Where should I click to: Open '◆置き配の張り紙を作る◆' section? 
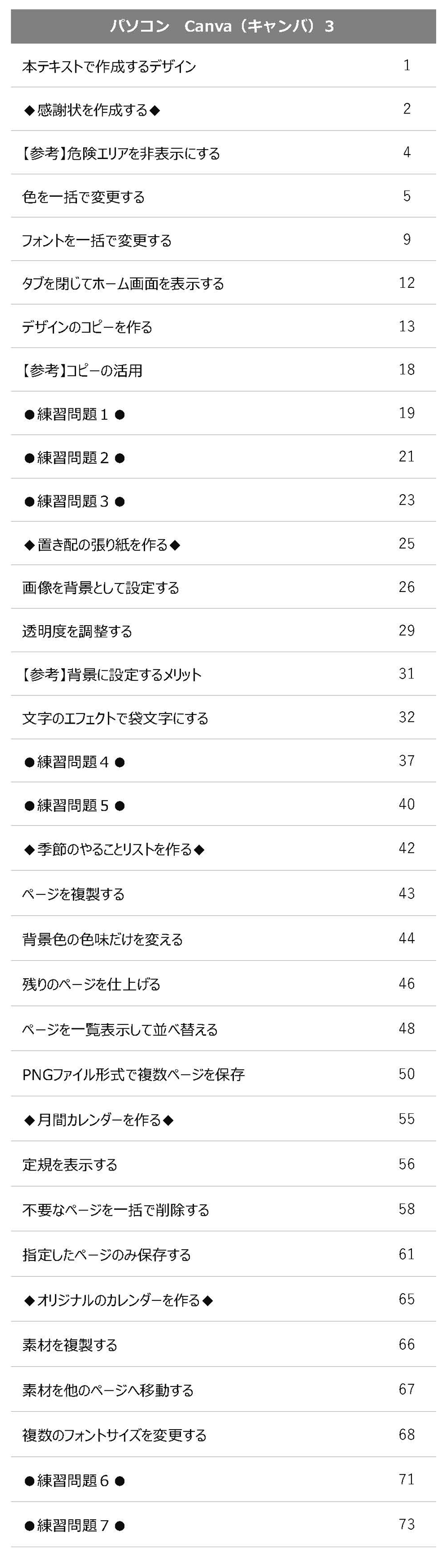coord(102,545)
